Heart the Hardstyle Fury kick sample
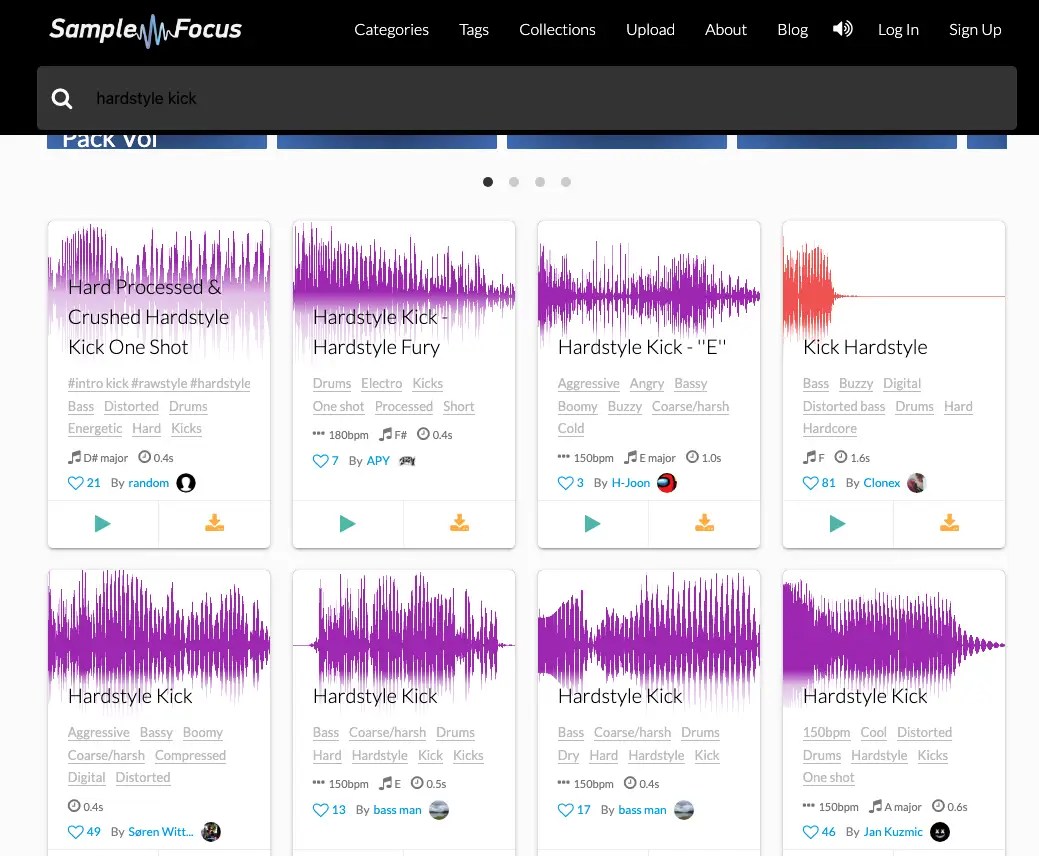Image resolution: width=1039 pixels, height=856 pixels. (x=319, y=461)
